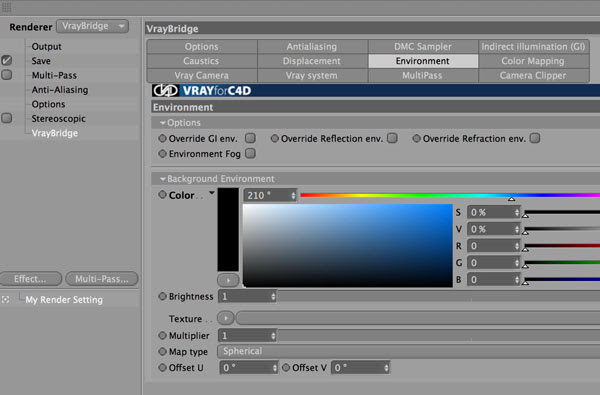Enable the Override Reflection env. checkbox
This screenshot has width=600, height=395.
click(x=392, y=138)
